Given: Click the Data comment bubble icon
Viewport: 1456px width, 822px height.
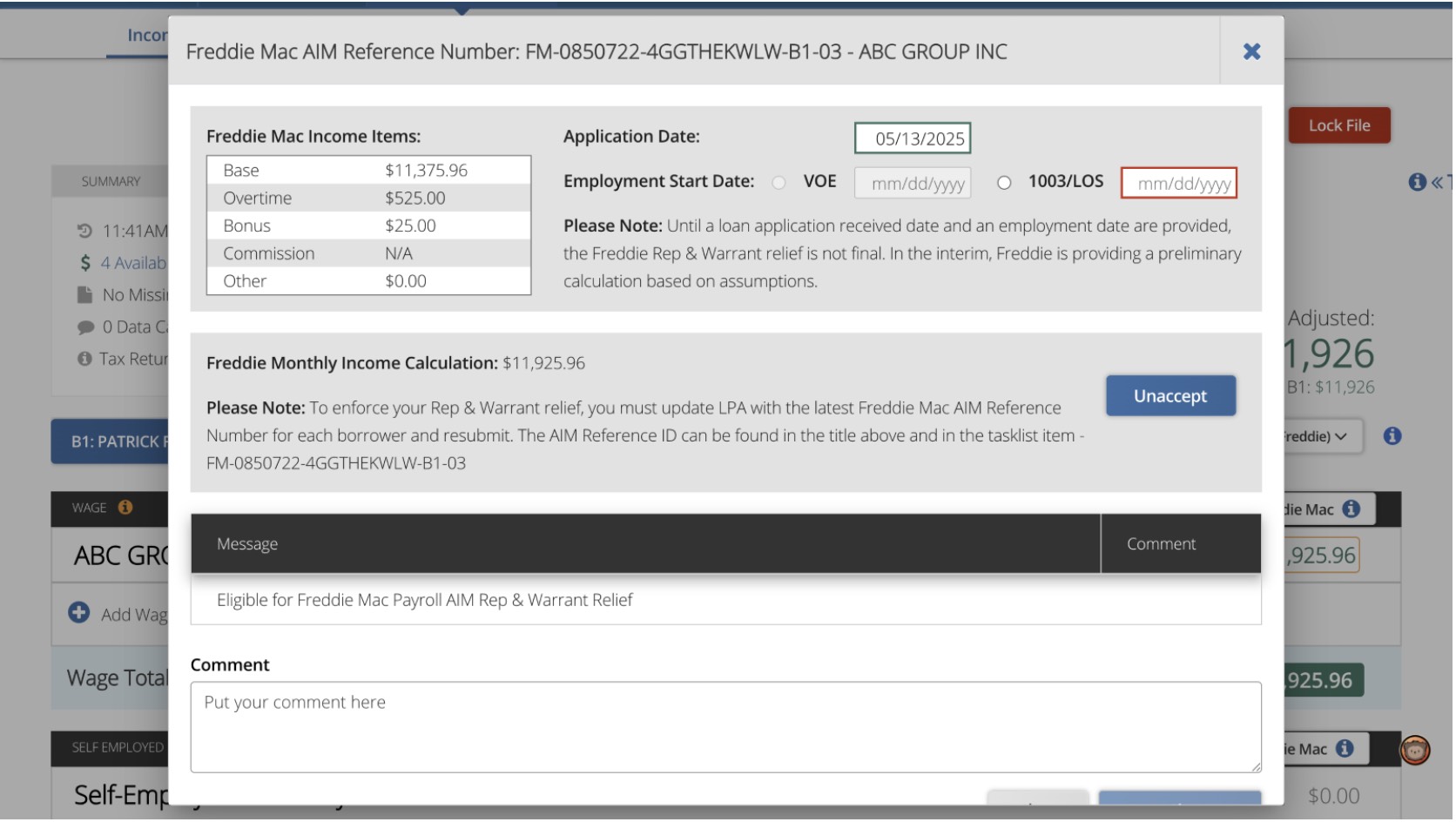Looking at the screenshot, I should coord(85,328).
